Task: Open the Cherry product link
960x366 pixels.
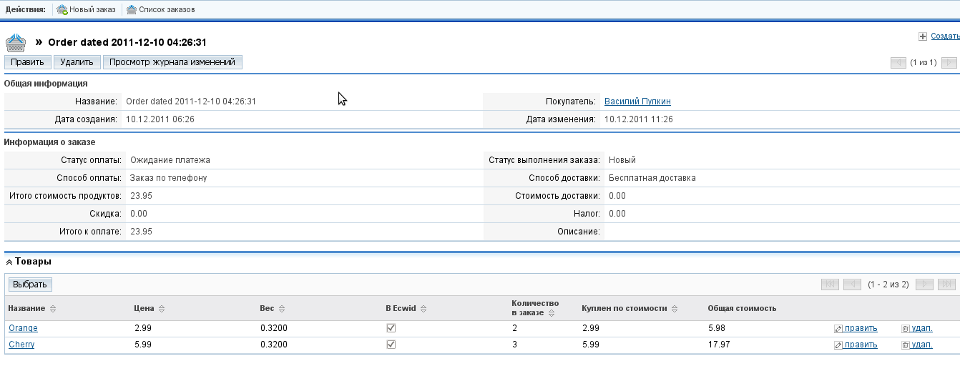Action: (21, 345)
